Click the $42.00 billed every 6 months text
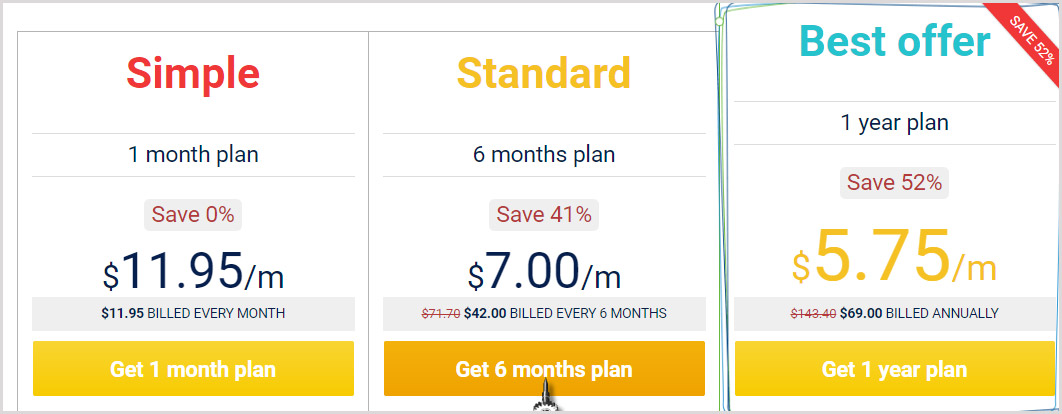1062x414 pixels. click(565, 314)
